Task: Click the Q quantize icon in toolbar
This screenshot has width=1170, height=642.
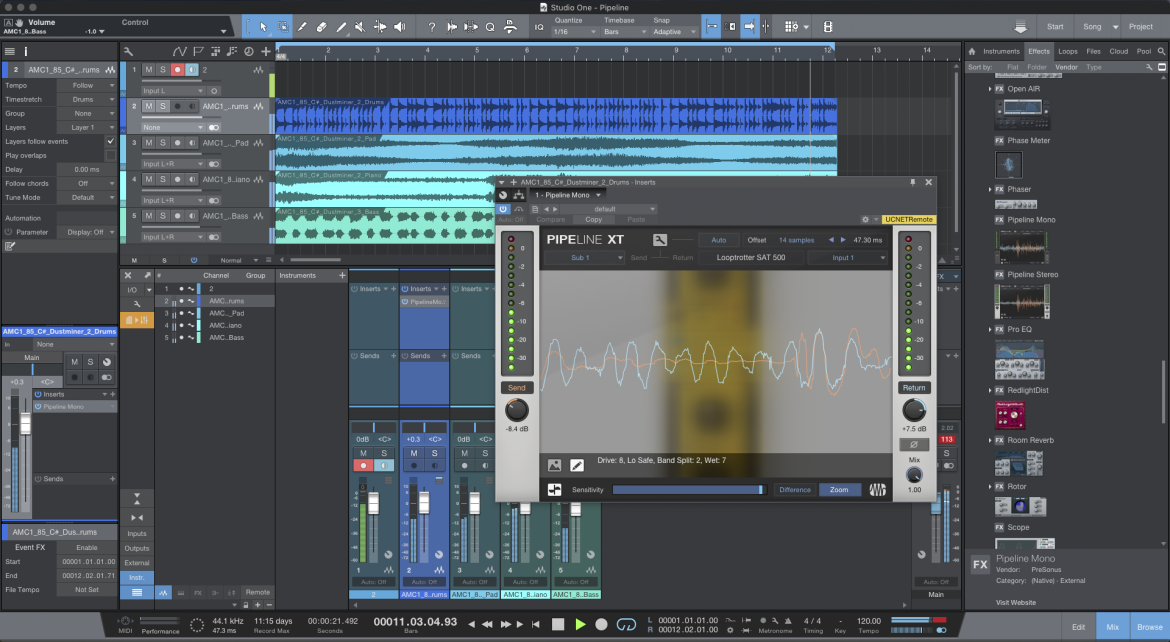Action: [x=490, y=27]
